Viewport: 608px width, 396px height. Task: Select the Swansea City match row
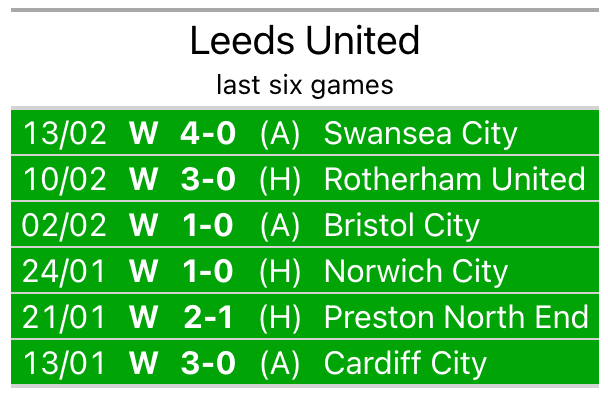coord(305,133)
